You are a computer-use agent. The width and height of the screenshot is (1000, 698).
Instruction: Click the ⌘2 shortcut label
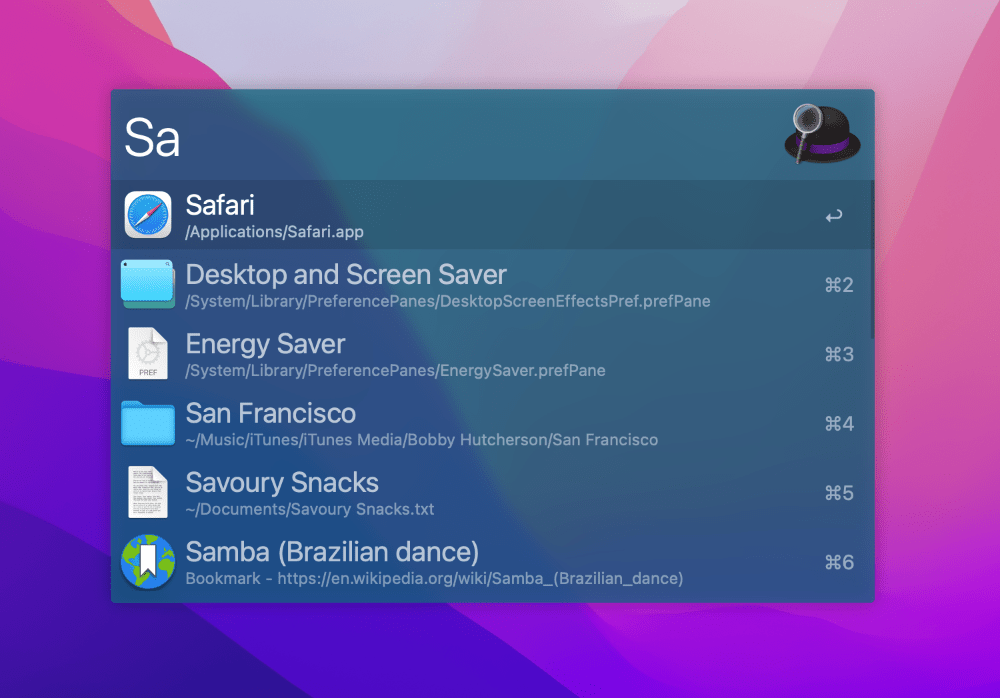(x=837, y=284)
